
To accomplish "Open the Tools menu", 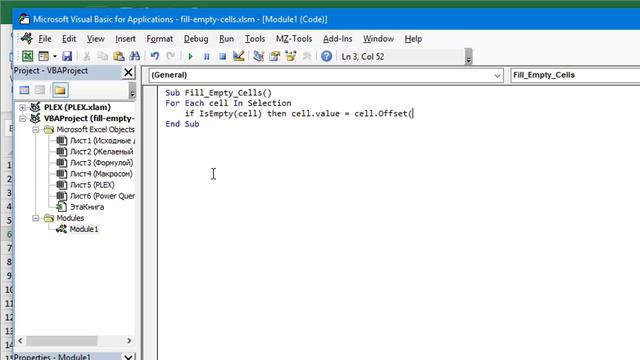I will [255, 39].
